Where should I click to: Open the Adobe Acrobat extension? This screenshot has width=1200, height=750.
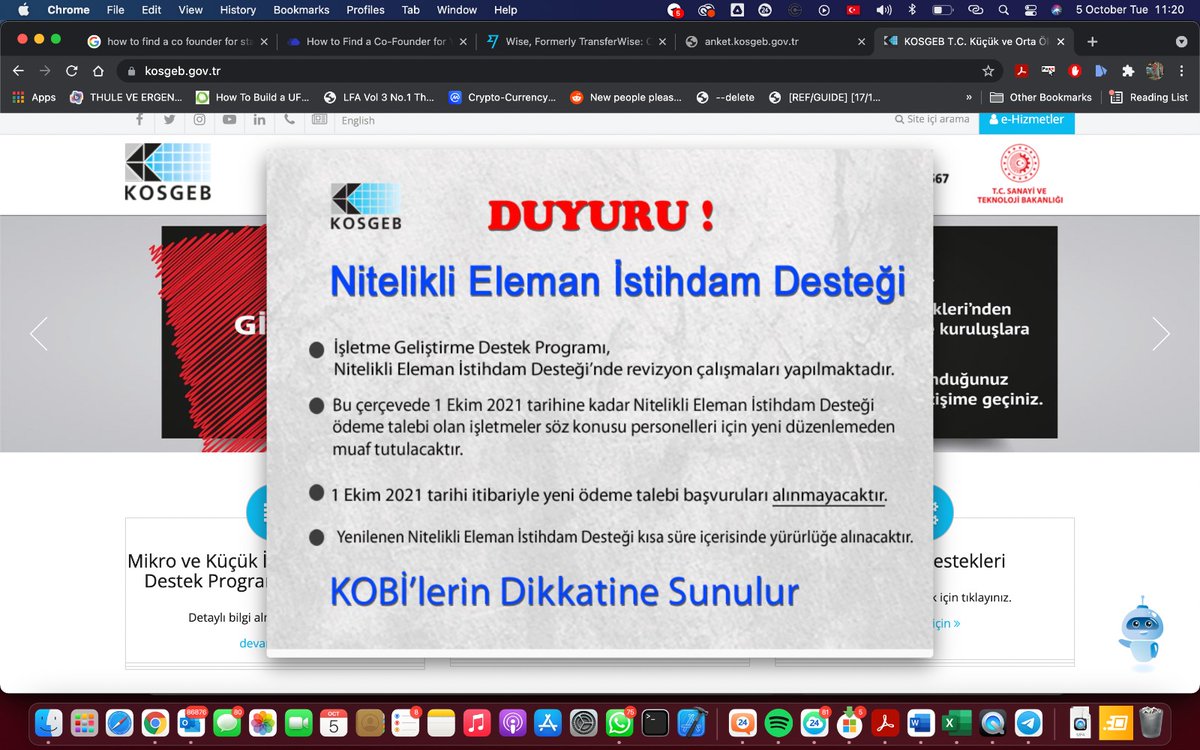pyautogui.click(x=1022, y=71)
